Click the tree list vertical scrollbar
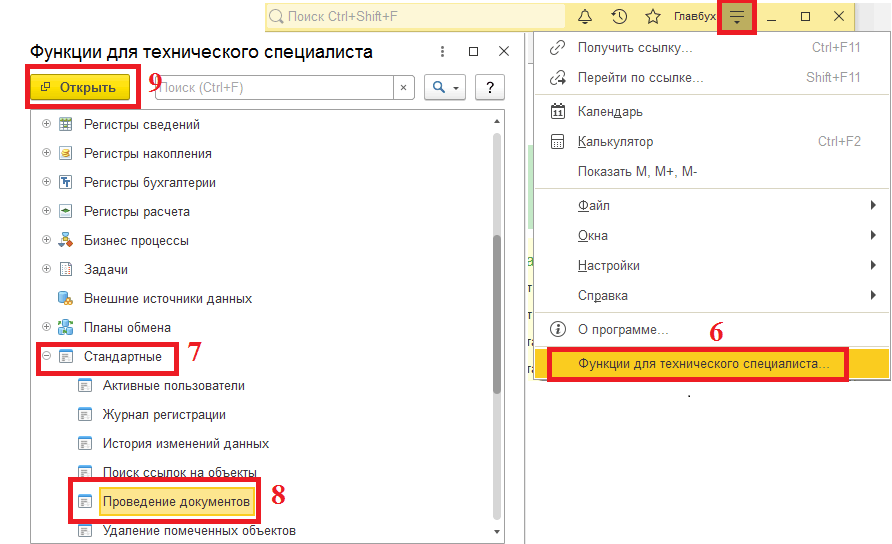The width and height of the screenshot is (892, 544). (x=497, y=315)
